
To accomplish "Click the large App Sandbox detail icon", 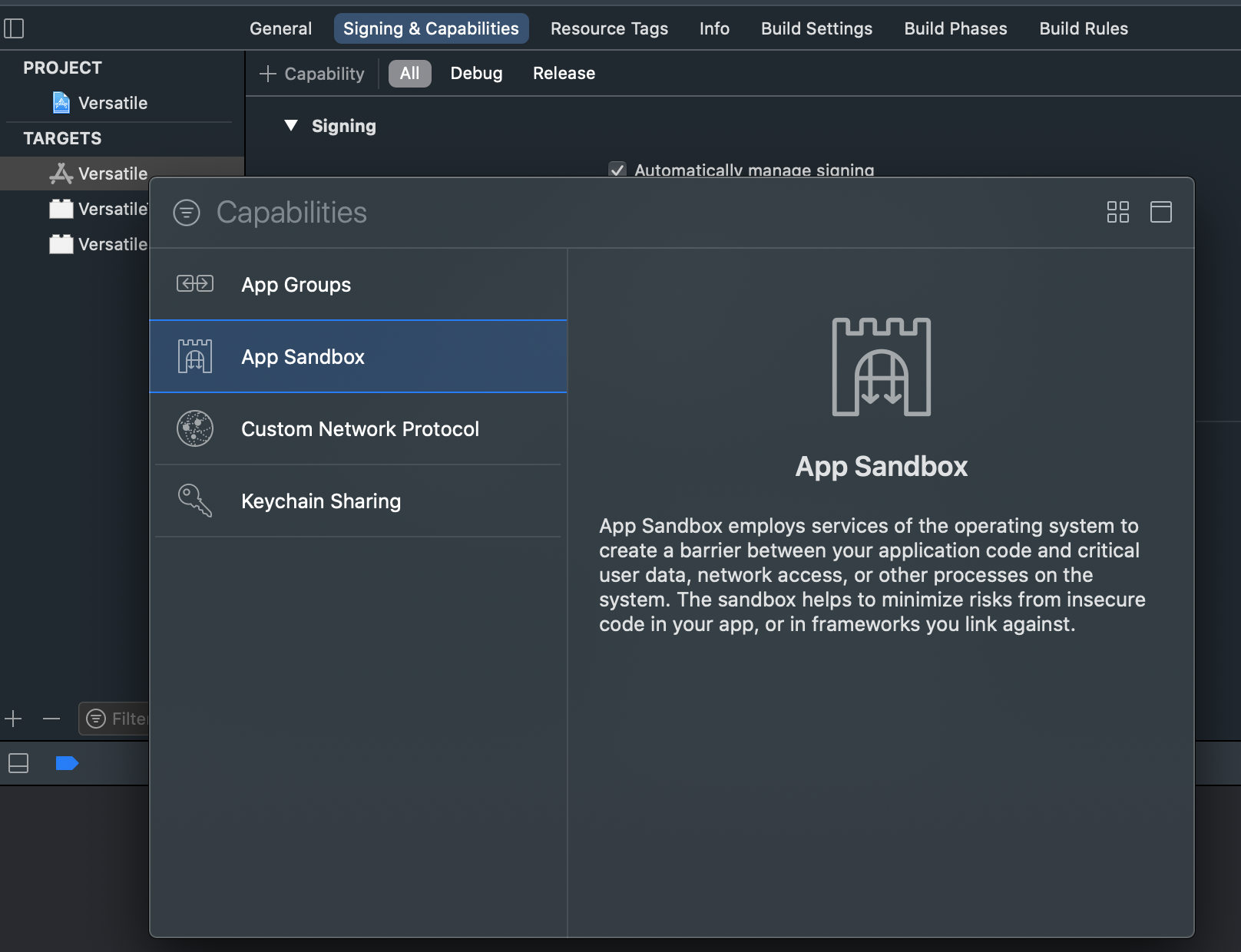I will click(882, 367).
